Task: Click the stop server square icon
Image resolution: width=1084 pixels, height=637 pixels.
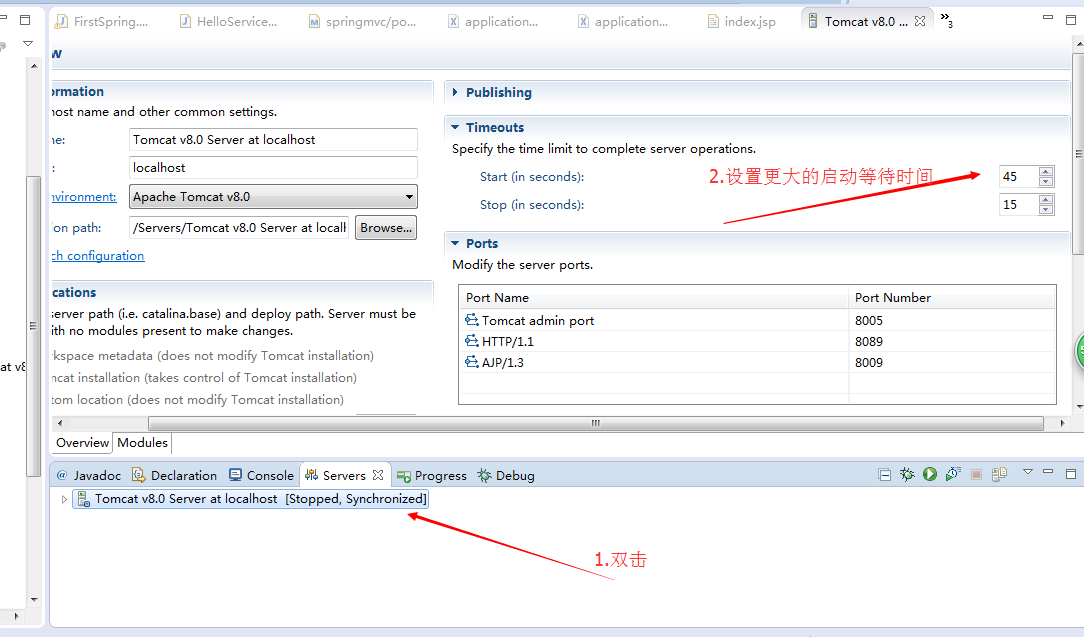Action: pyautogui.click(x=976, y=474)
